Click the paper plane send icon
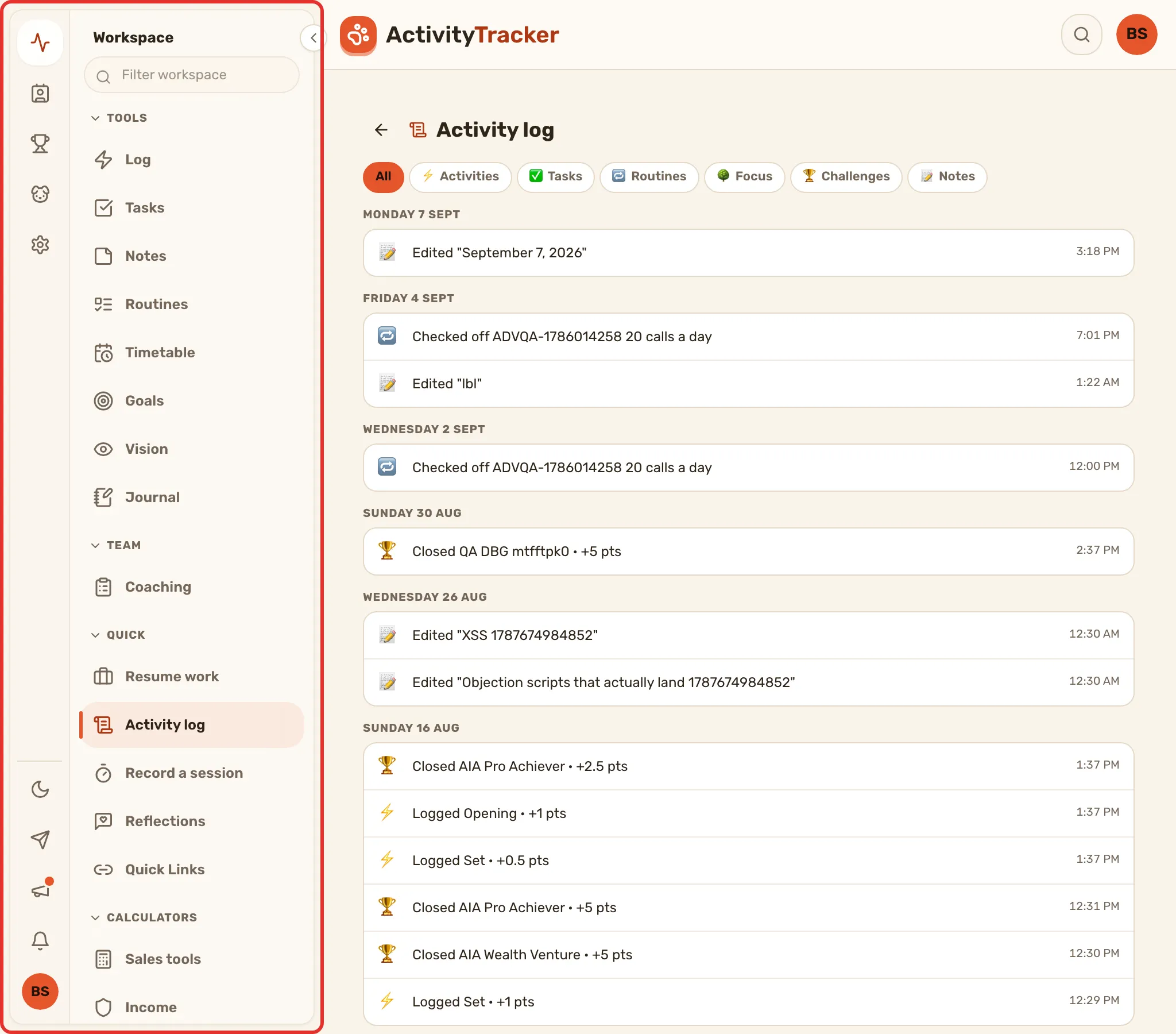 [40, 839]
